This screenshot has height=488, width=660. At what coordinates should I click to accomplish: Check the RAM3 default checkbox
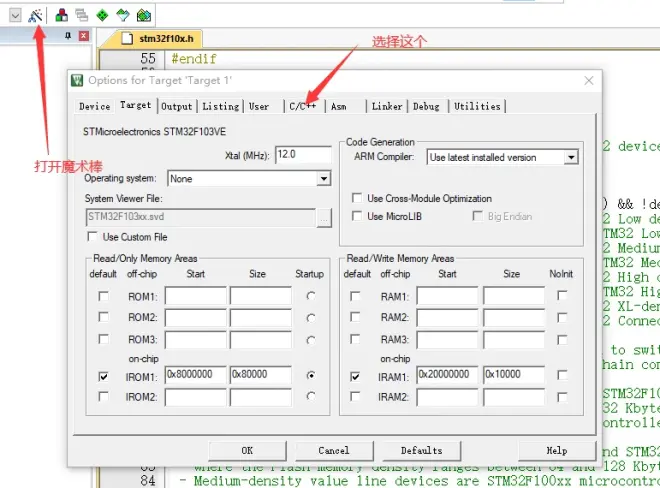tap(355, 339)
